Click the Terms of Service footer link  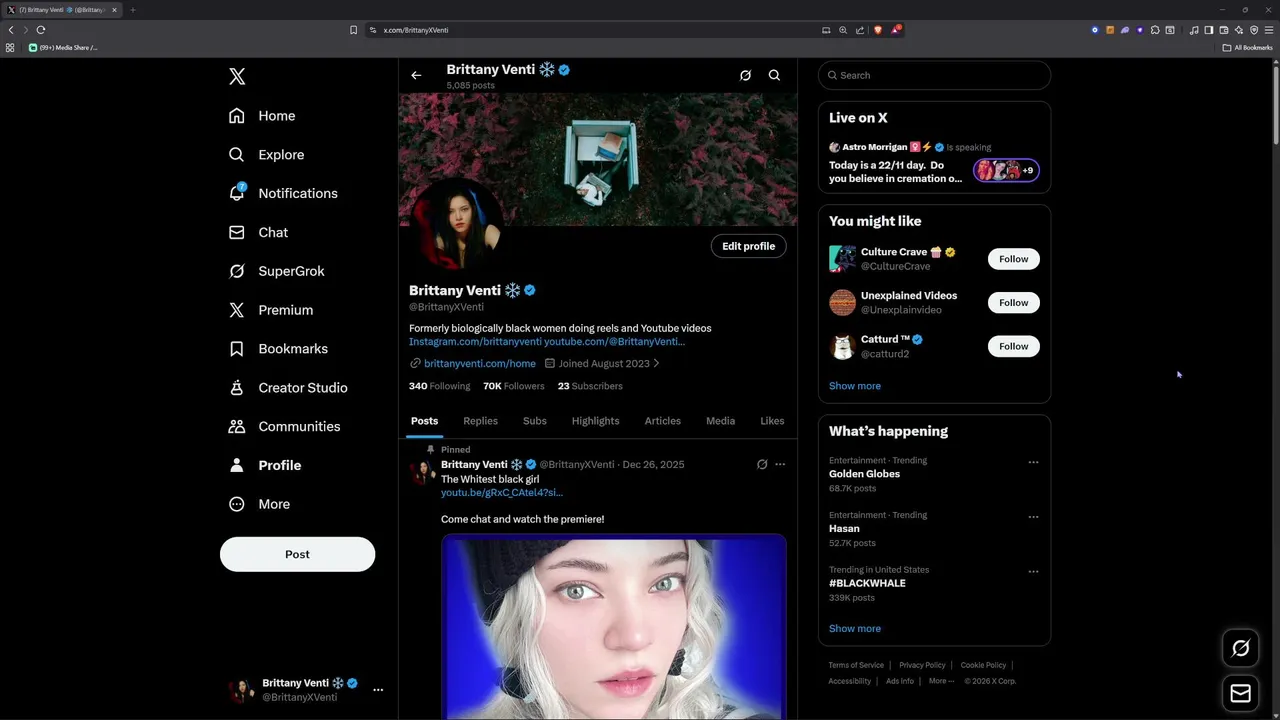click(856, 665)
